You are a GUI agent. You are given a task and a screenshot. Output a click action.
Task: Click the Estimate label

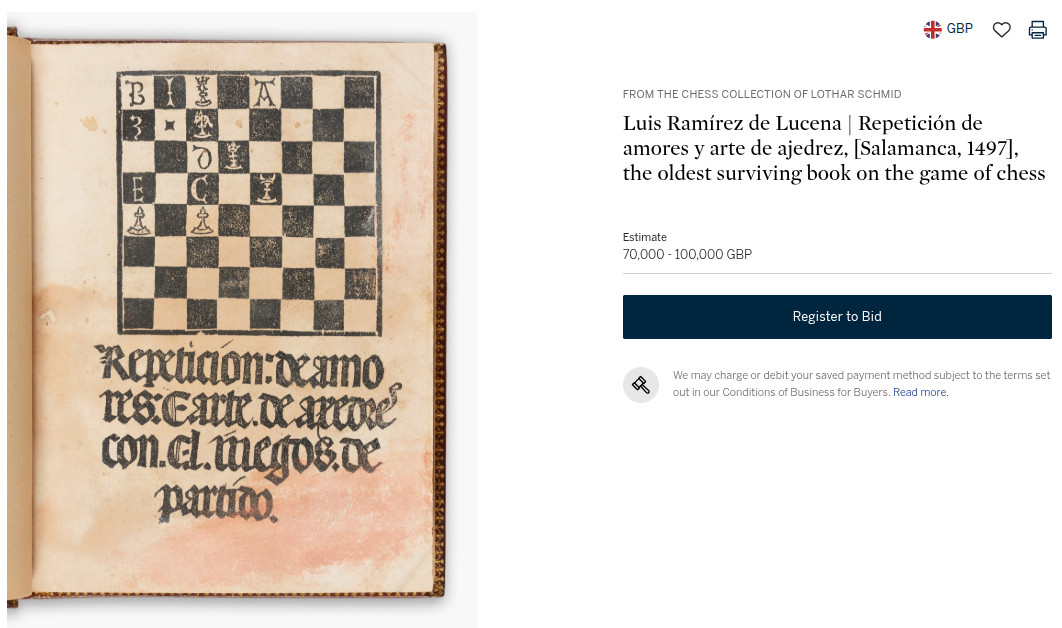click(645, 237)
